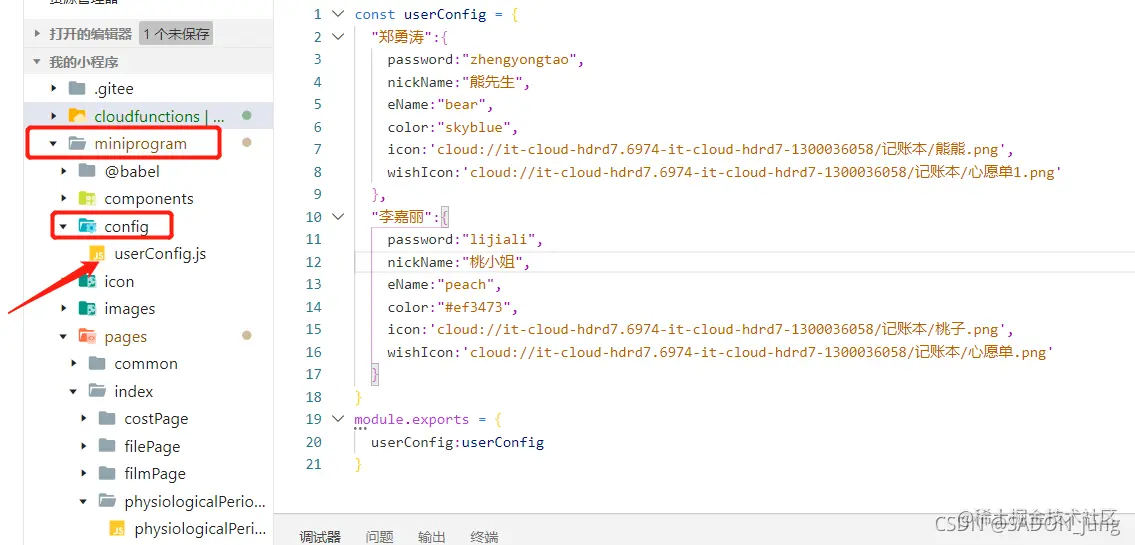Click the @babel folder icon

click(87, 171)
